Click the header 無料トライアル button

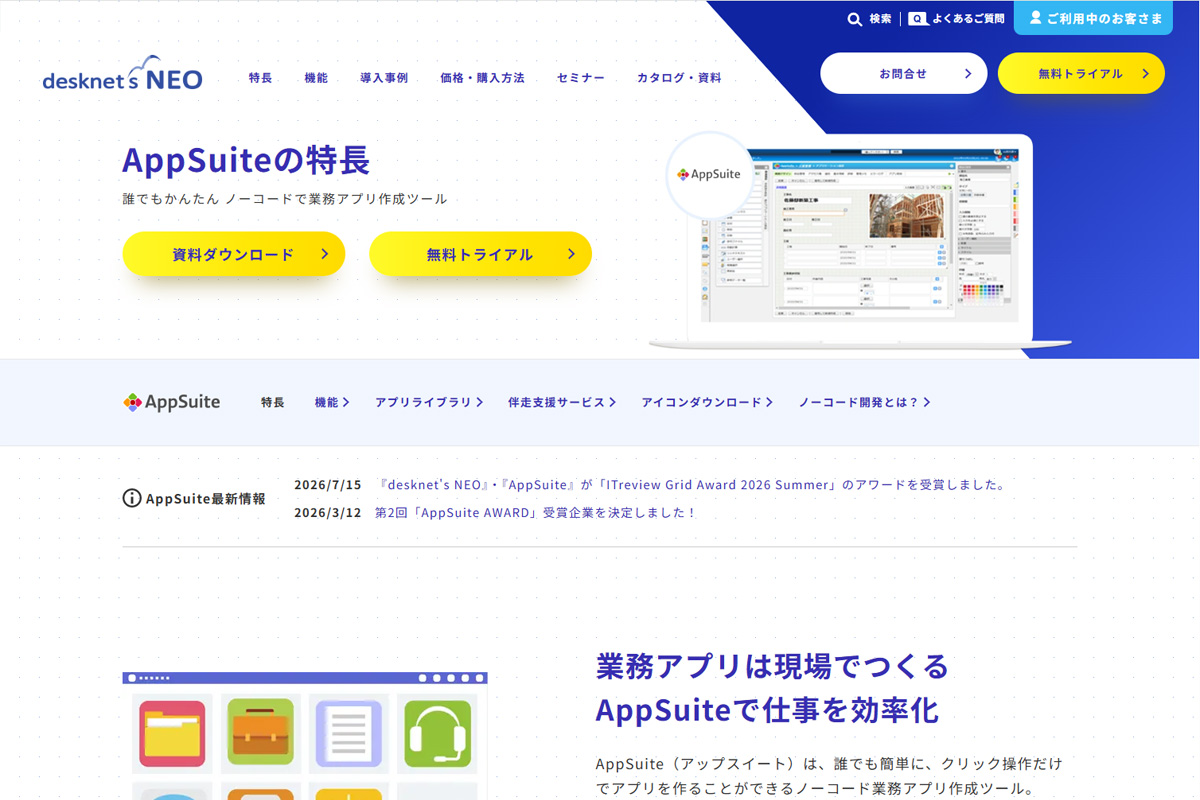(x=1081, y=73)
